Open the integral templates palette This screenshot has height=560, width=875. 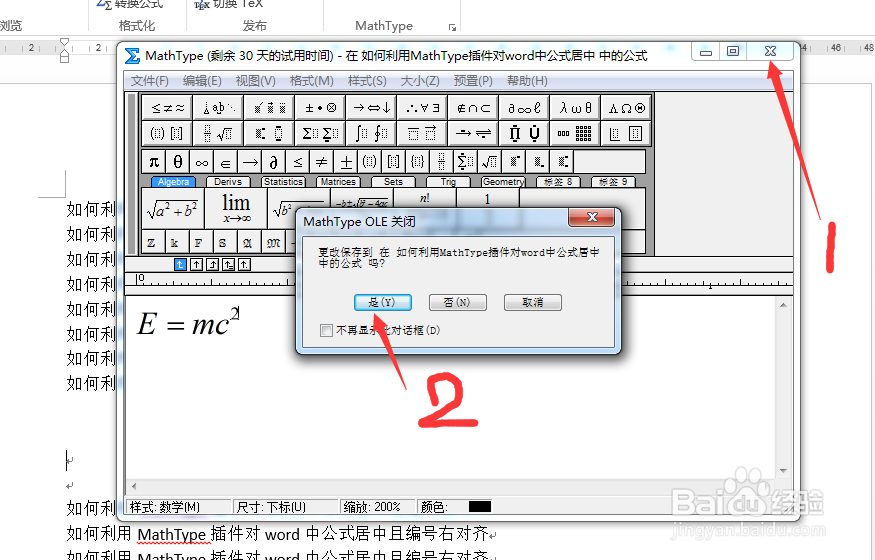point(371,133)
